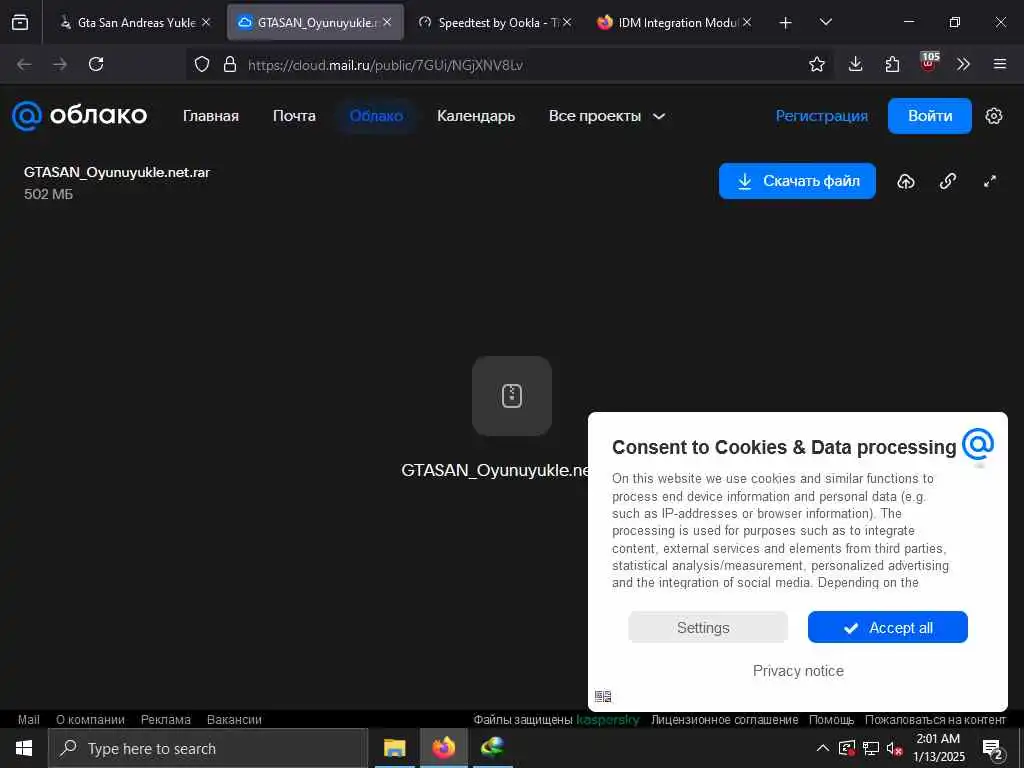Viewport: 1024px width, 768px height.
Task: Click the Регистрация link
Action: pos(822,116)
